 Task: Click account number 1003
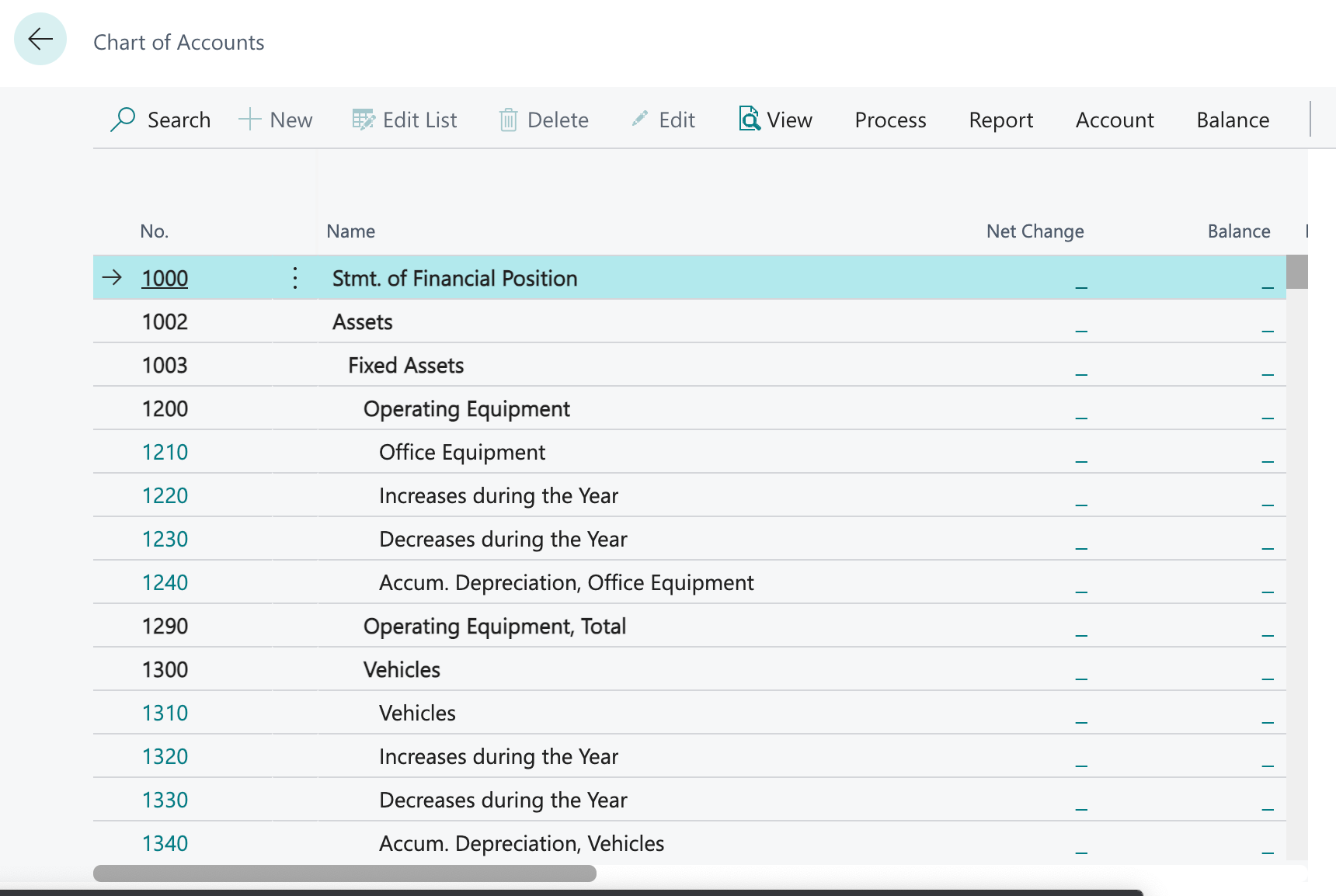(165, 365)
